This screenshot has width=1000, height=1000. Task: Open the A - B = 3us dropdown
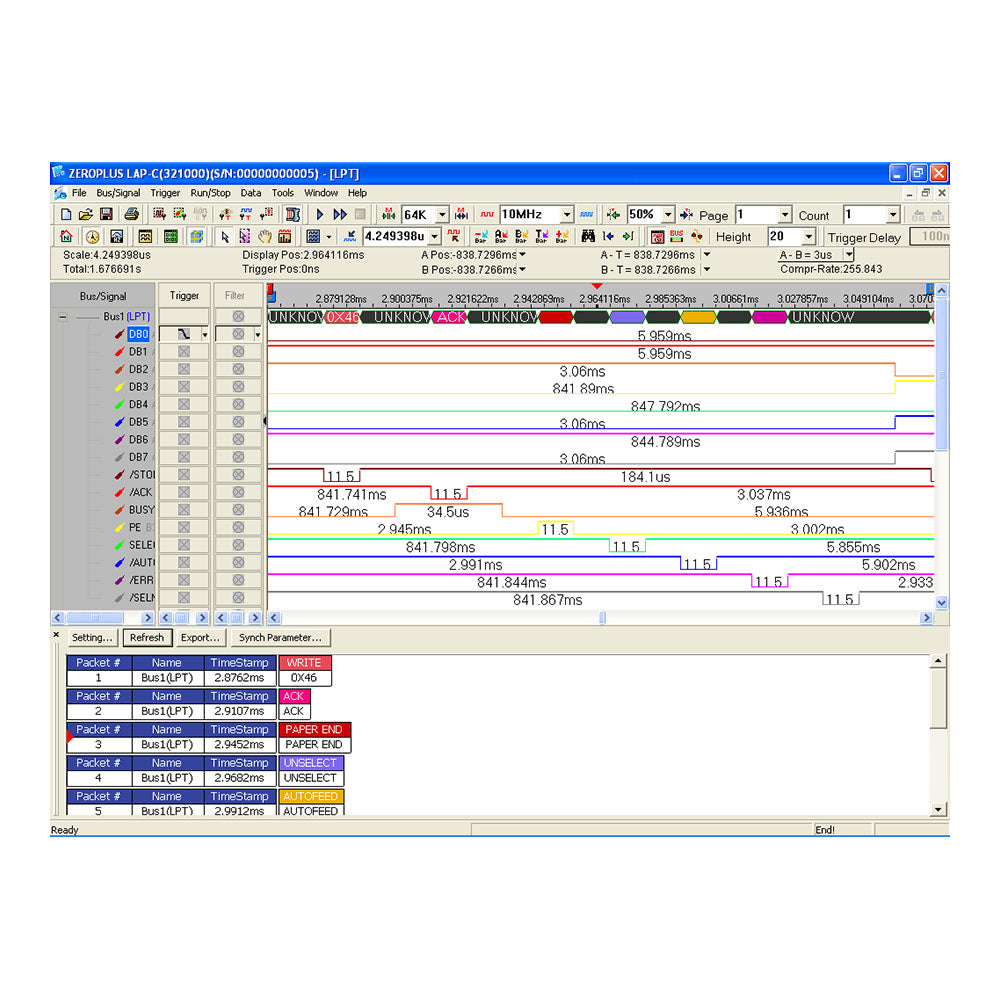click(848, 254)
